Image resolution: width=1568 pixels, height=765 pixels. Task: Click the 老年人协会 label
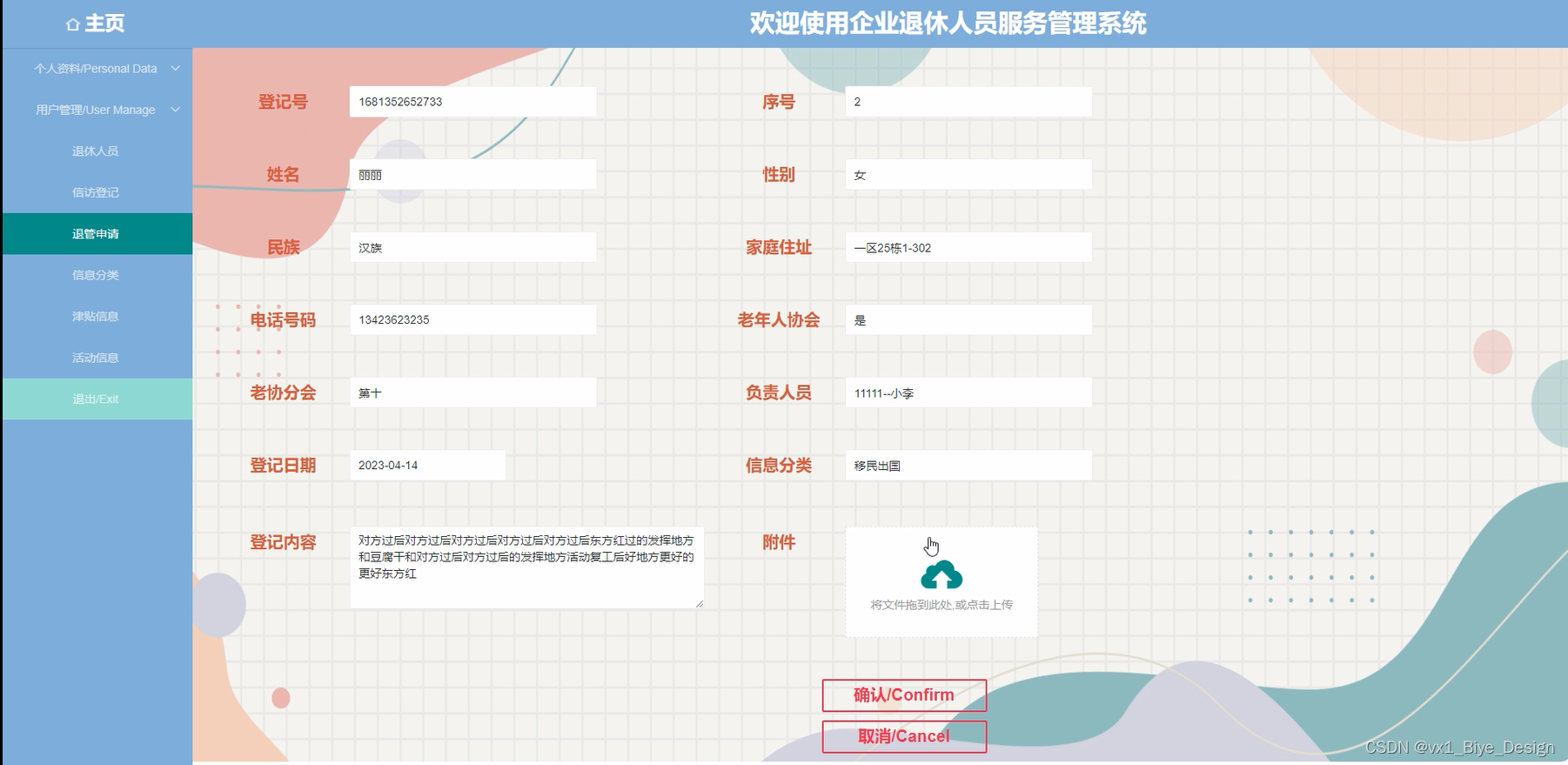pyautogui.click(x=779, y=319)
